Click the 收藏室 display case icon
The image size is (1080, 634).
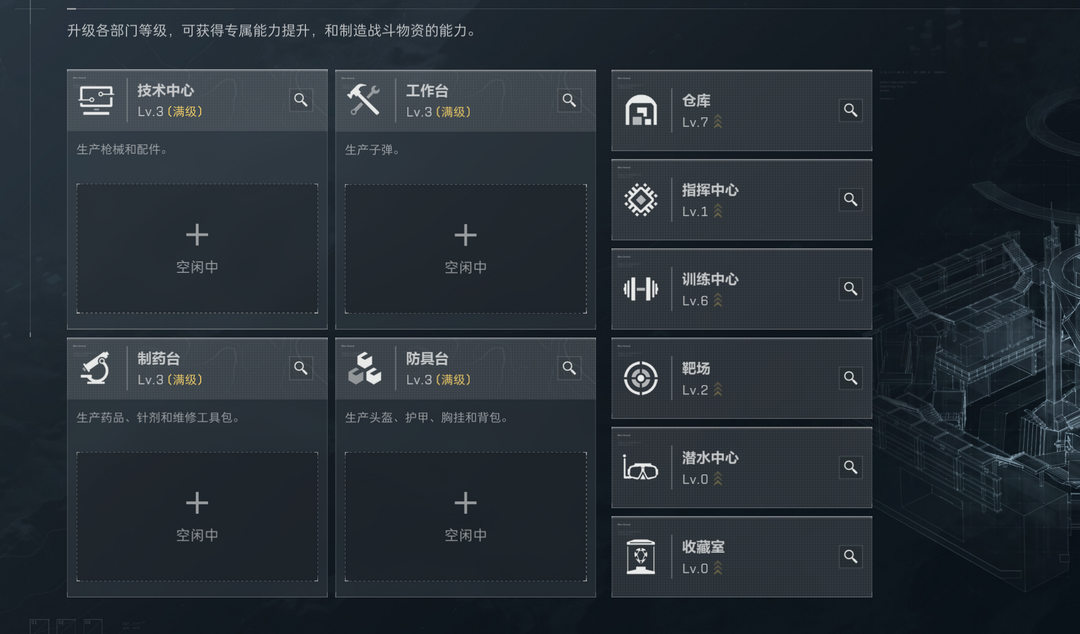pos(641,557)
